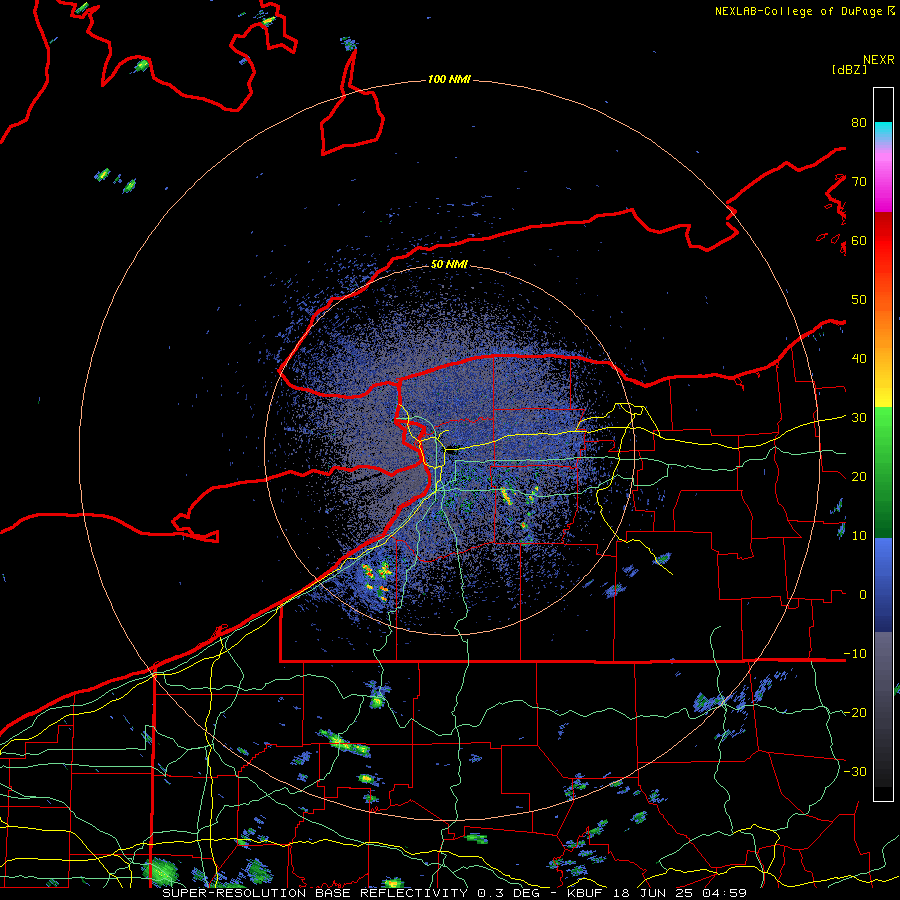Image resolution: width=900 pixels, height=900 pixels.
Task: Click the KBUF station identifier in caption
Action: tap(585, 893)
